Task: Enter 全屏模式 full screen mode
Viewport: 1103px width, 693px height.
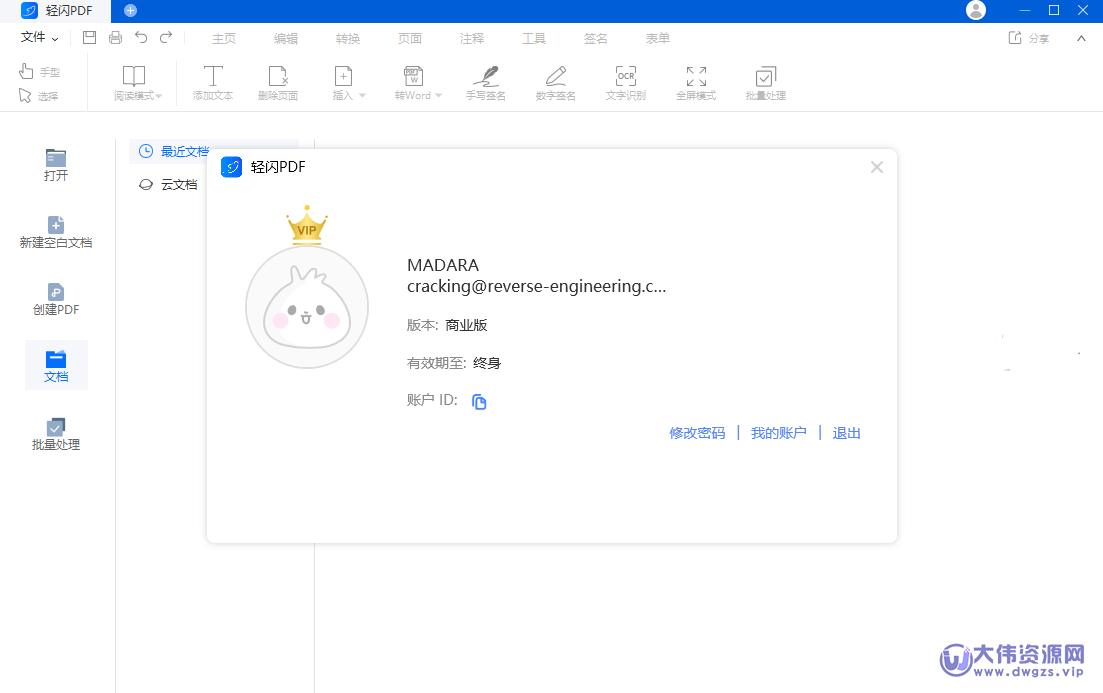Action: pyautogui.click(x=695, y=82)
